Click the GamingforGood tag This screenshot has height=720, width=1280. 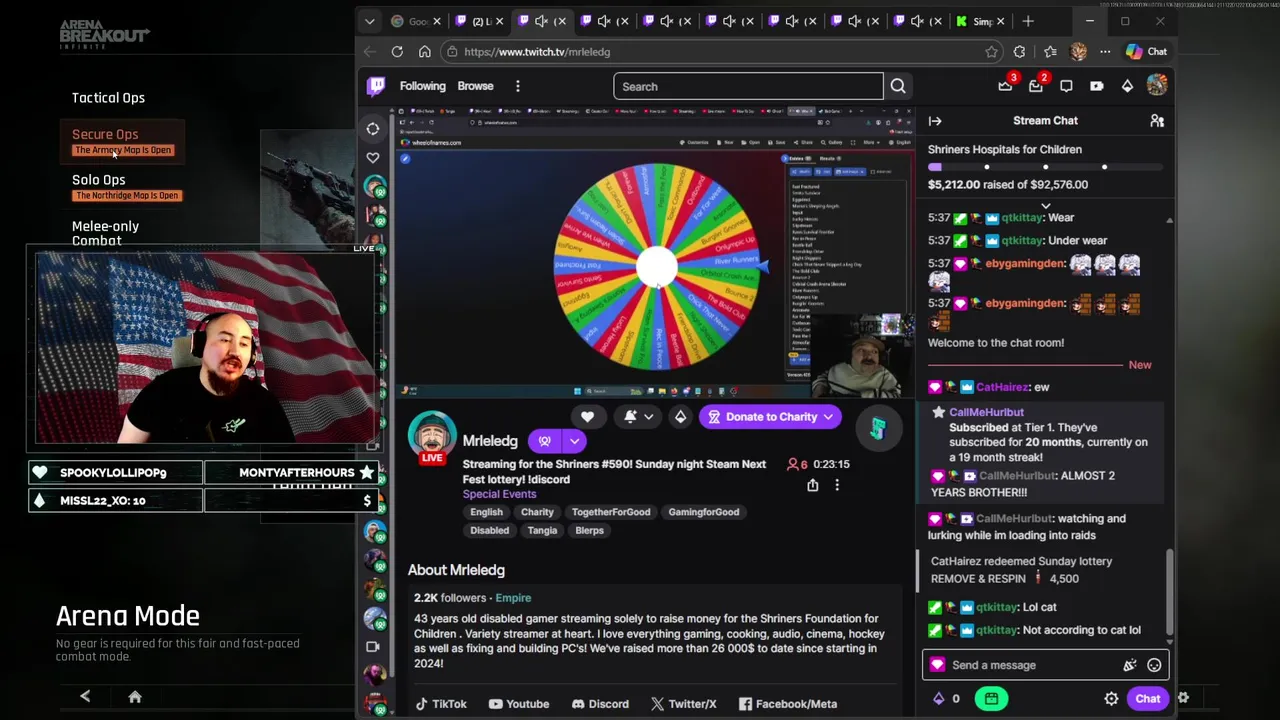coord(704,512)
